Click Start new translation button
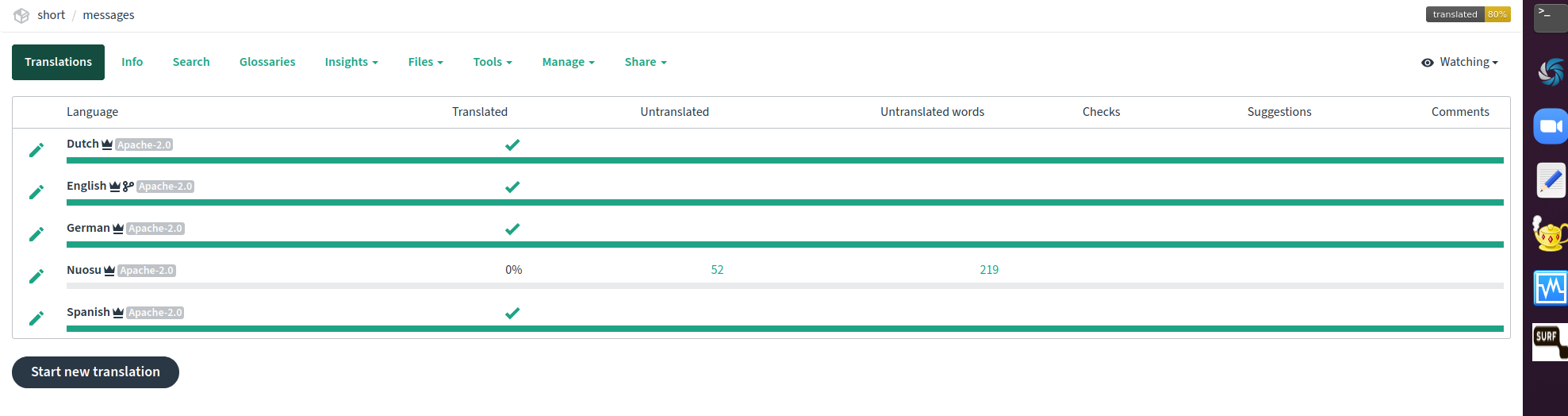The image size is (1568, 416). pos(95,372)
